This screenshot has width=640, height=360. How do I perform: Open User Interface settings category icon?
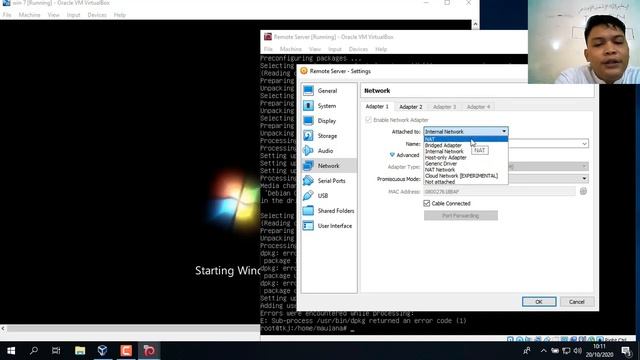tap(309, 226)
